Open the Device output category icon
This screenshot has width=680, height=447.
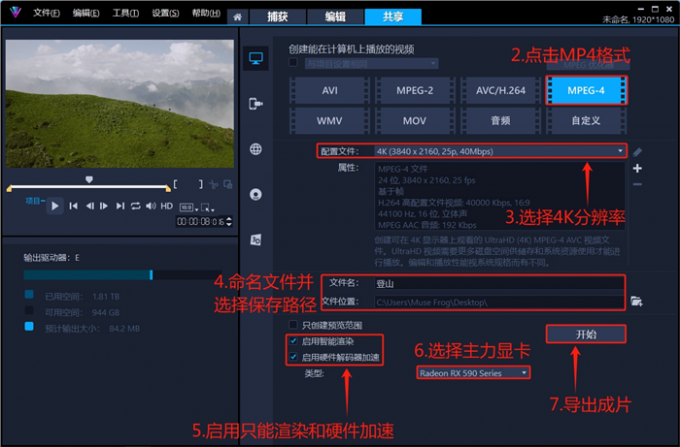(255, 104)
